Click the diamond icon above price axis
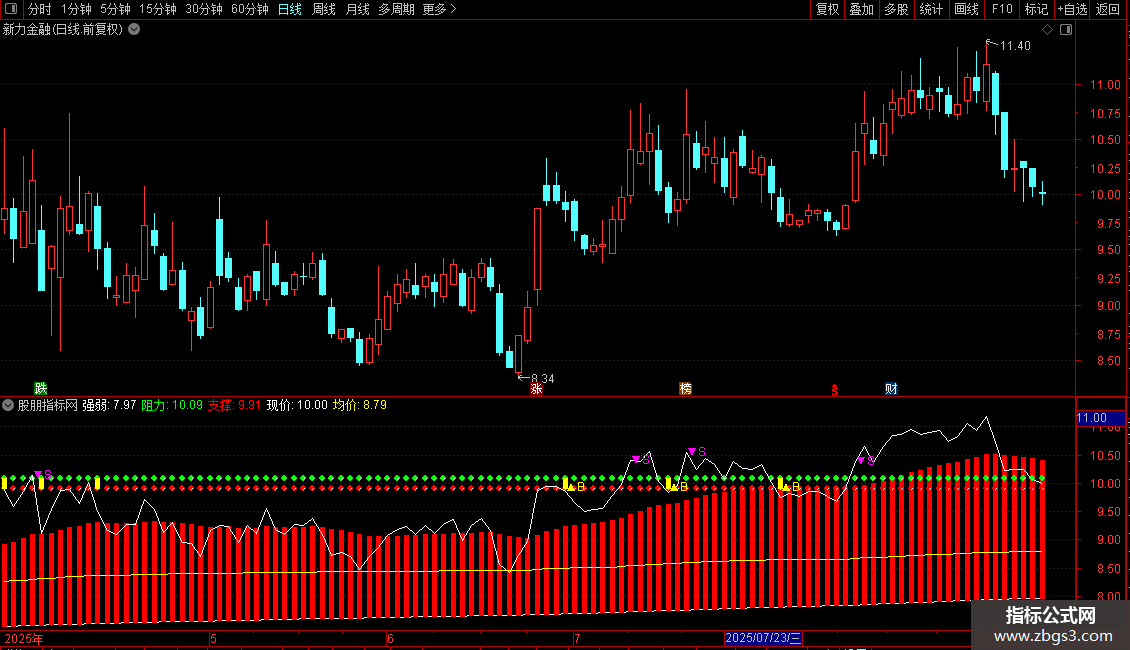This screenshot has width=1130, height=650. (1048, 29)
